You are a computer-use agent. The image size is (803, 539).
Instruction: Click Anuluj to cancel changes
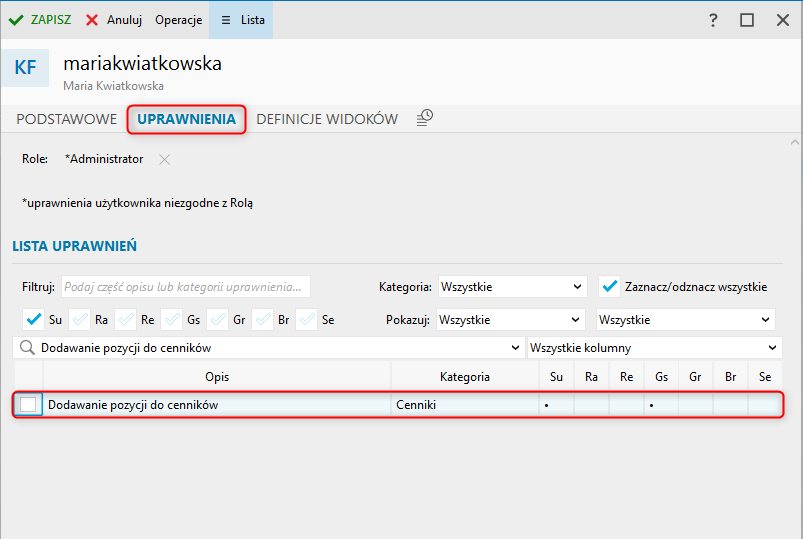click(114, 20)
